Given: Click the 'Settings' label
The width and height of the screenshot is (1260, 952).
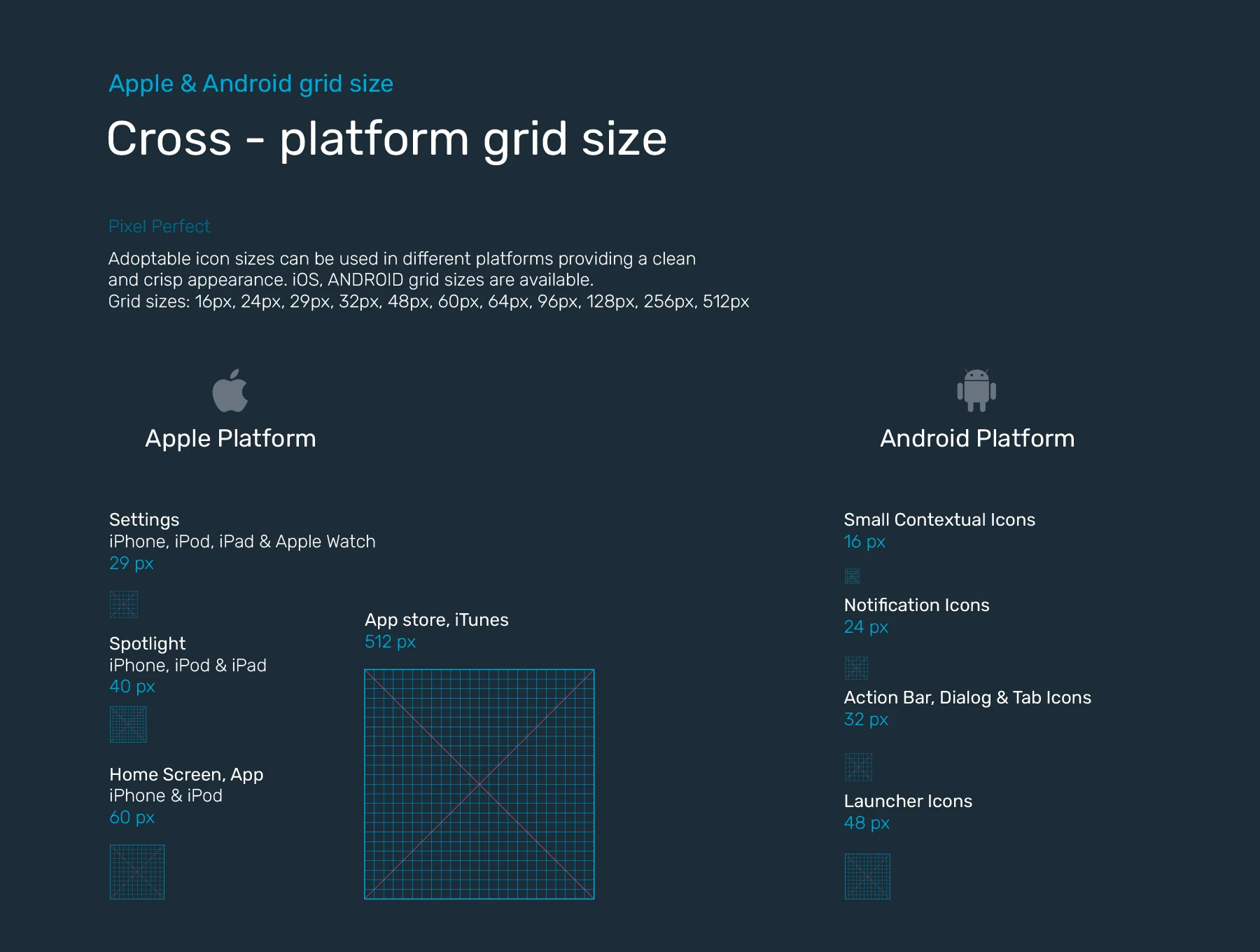Looking at the screenshot, I should click(x=144, y=520).
